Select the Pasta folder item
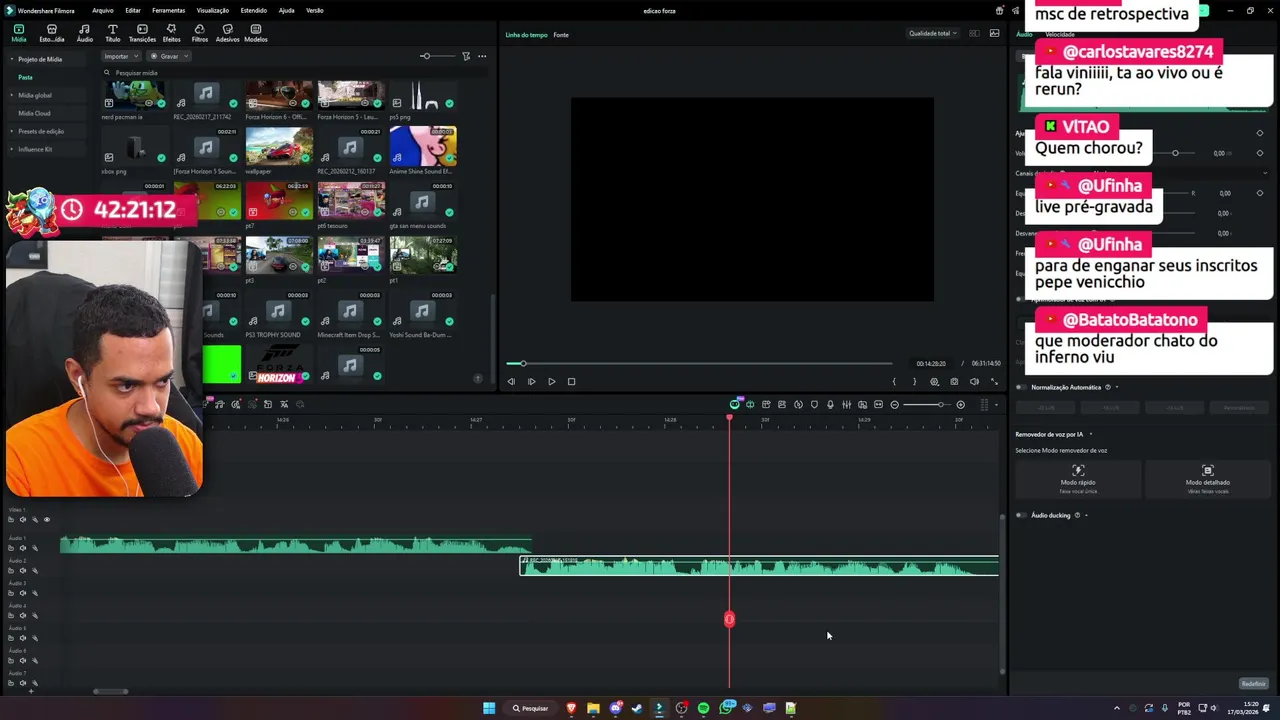Screen dimensions: 1280x720 (25, 77)
